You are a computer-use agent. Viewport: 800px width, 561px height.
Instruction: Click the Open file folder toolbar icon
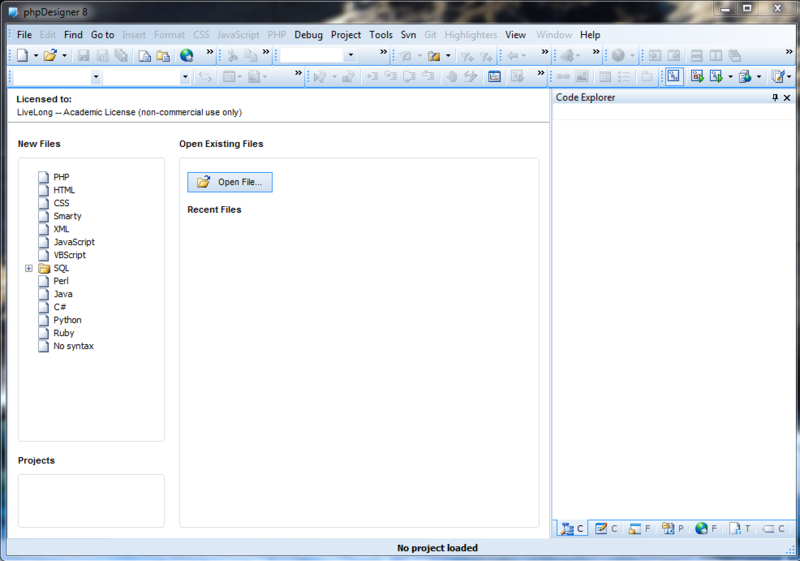pos(50,55)
